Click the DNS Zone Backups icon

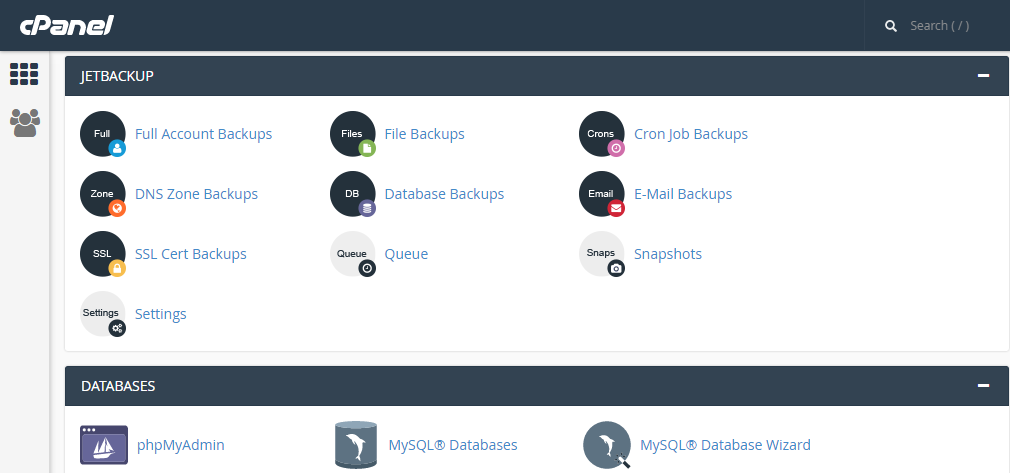click(103, 194)
